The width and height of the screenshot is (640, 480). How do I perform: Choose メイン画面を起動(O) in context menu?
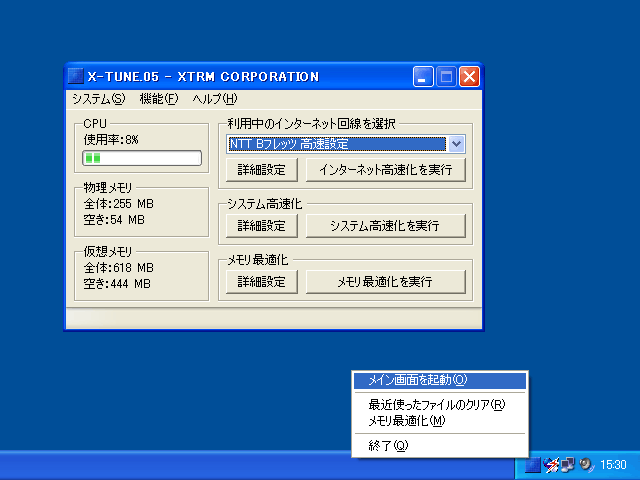pos(440,380)
